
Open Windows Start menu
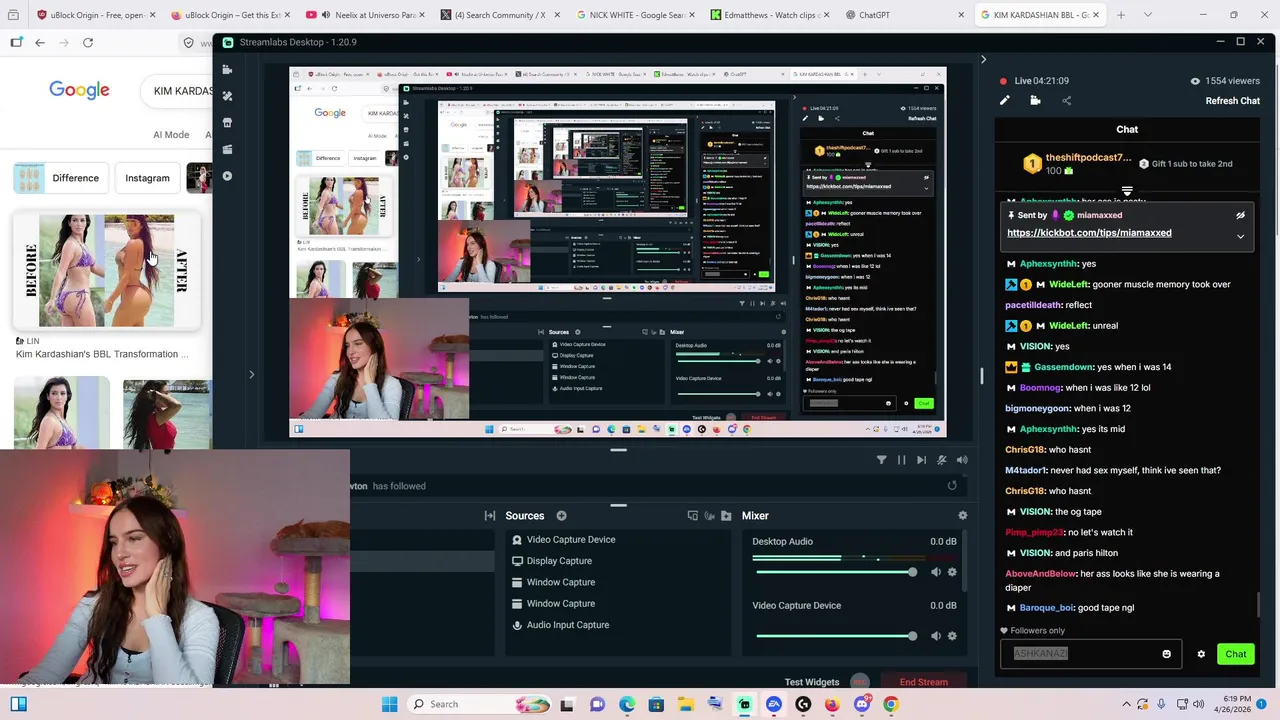[389, 704]
